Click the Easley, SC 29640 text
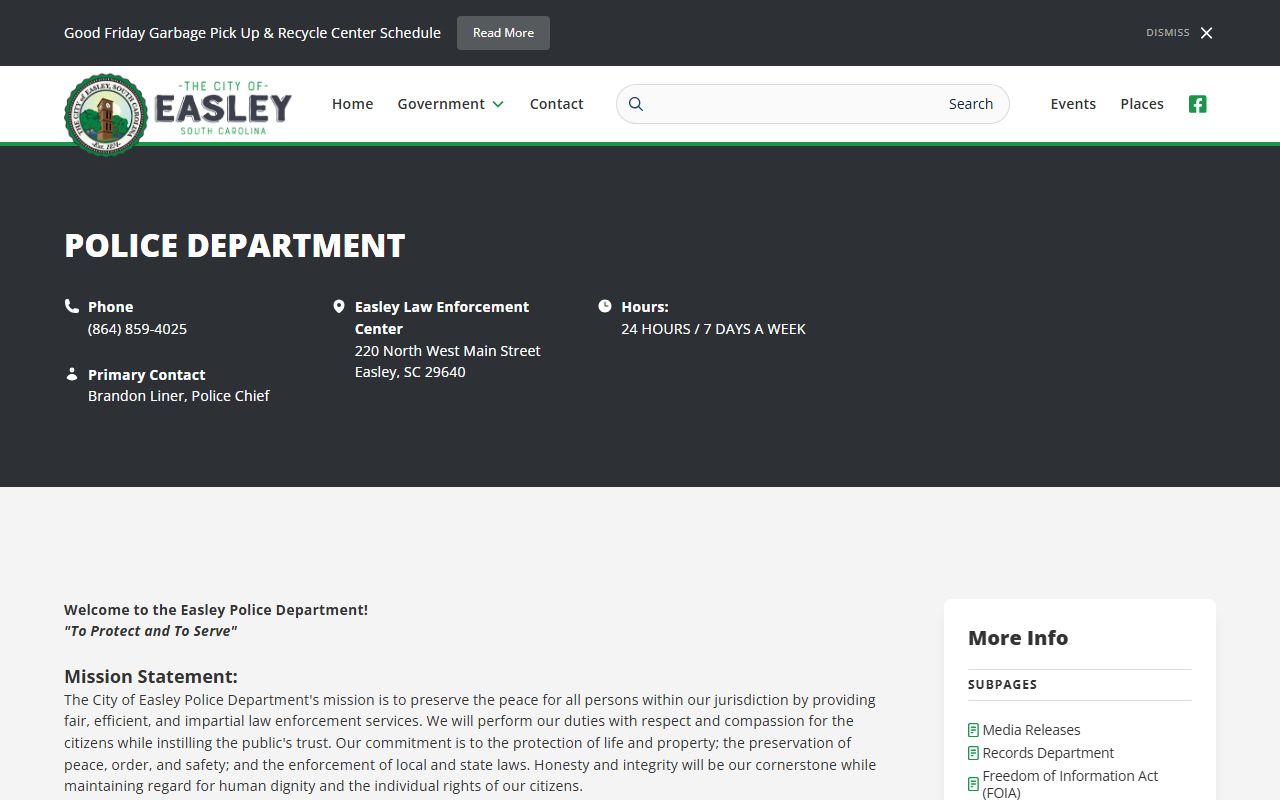The width and height of the screenshot is (1280, 800). [410, 372]
